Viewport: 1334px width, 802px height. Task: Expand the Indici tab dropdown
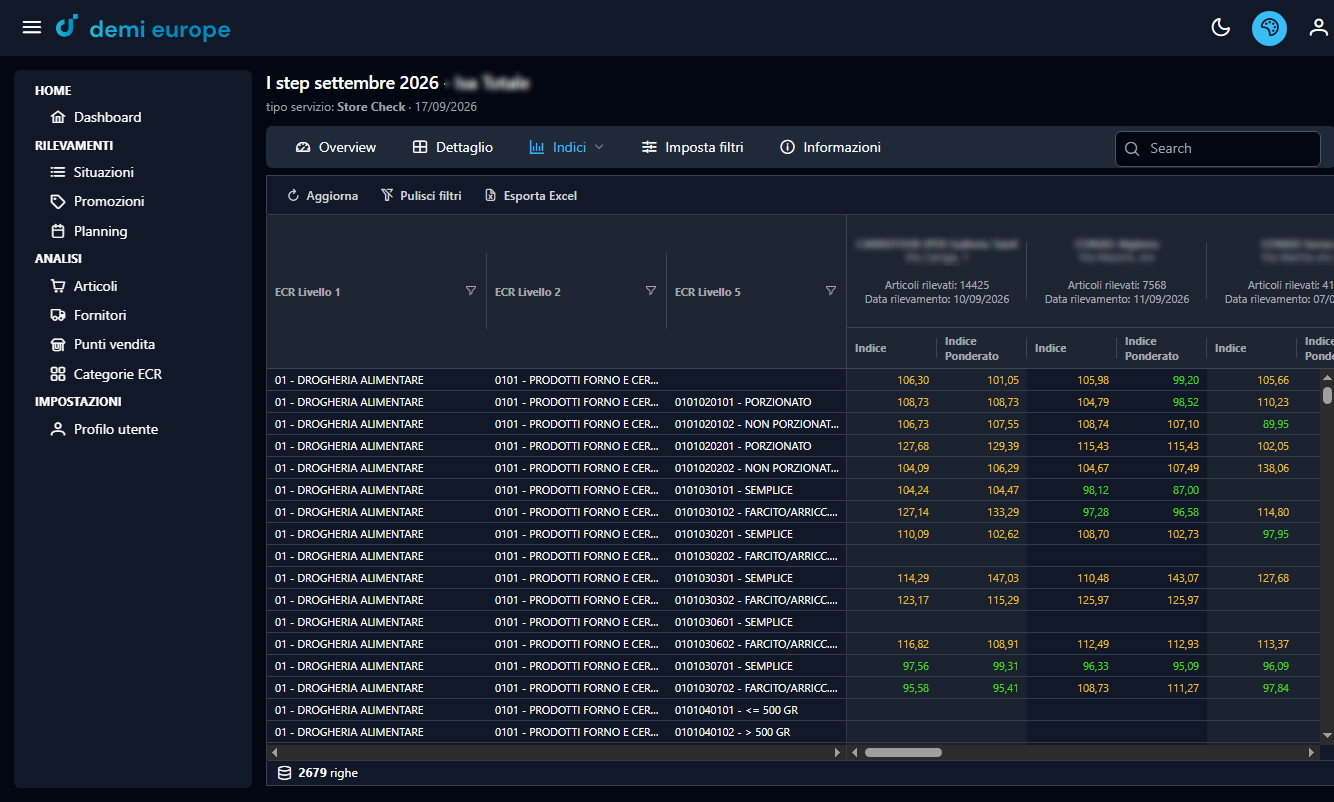pyautogui.click(x=567, y=147)
